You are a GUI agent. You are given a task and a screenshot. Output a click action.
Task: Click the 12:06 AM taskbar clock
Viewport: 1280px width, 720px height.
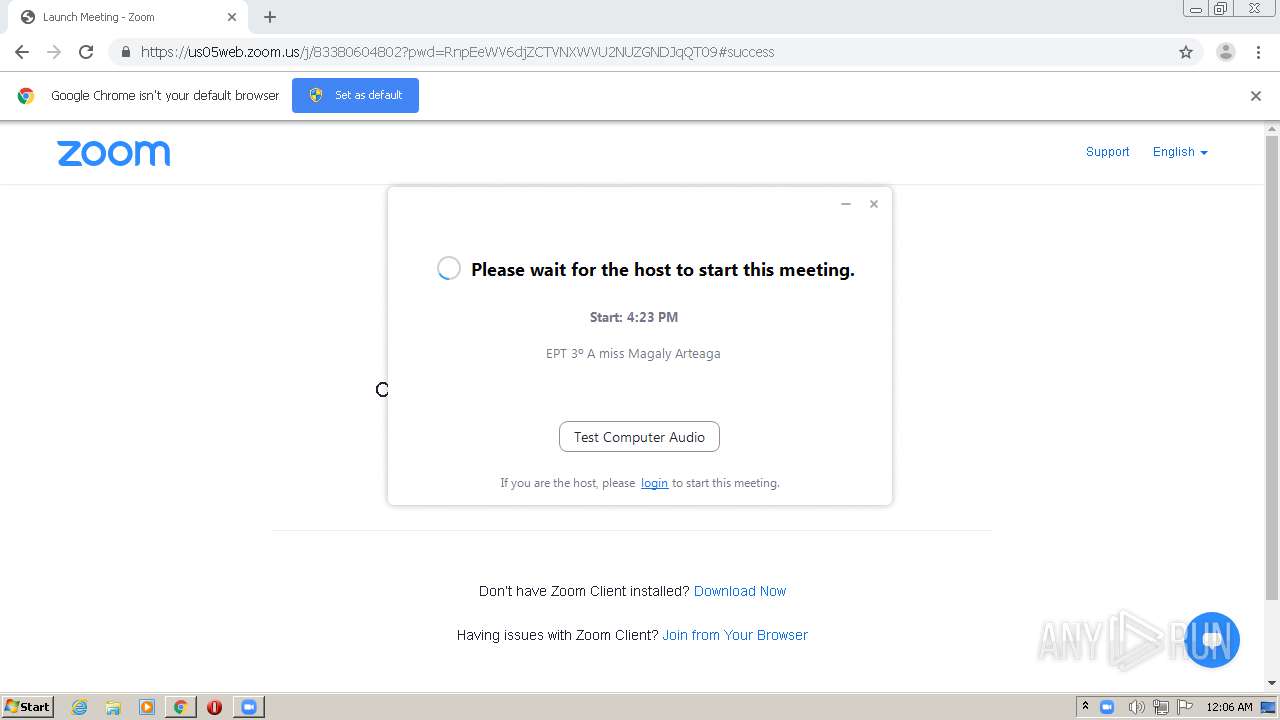(x=1229, y=707)
